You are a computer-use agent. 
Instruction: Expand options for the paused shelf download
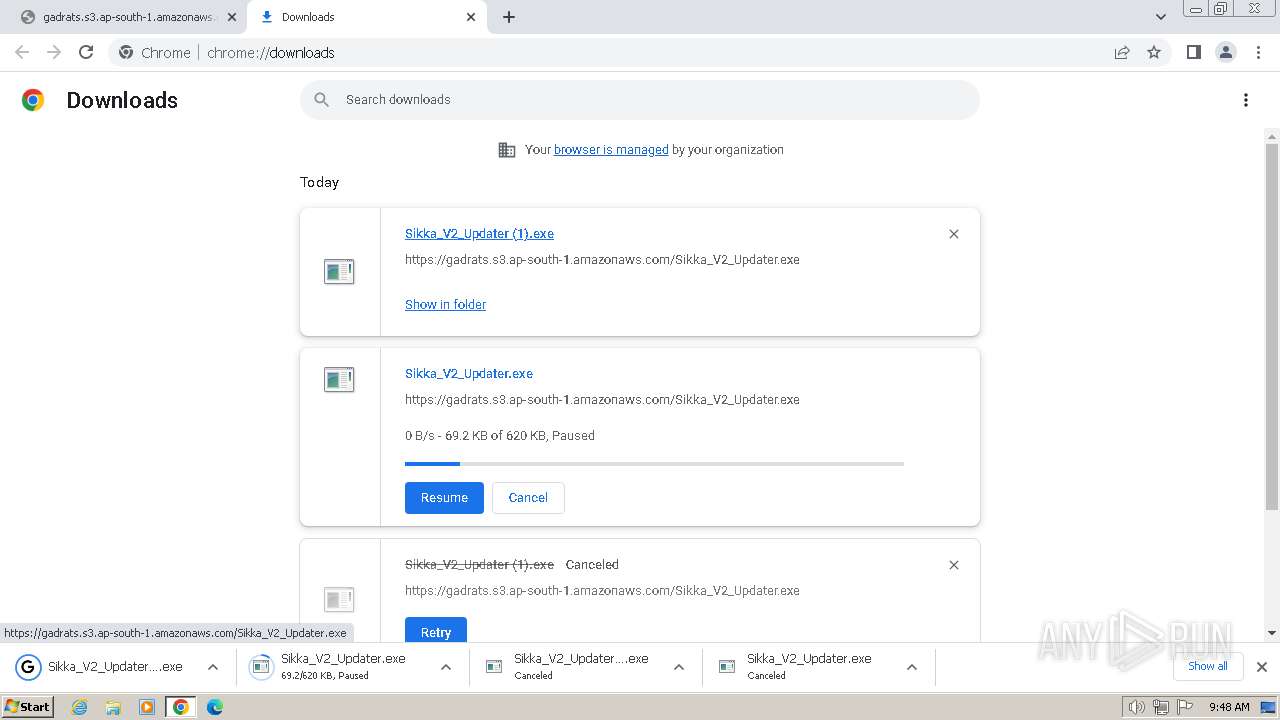pyautogui.click(x=446, y=667)
